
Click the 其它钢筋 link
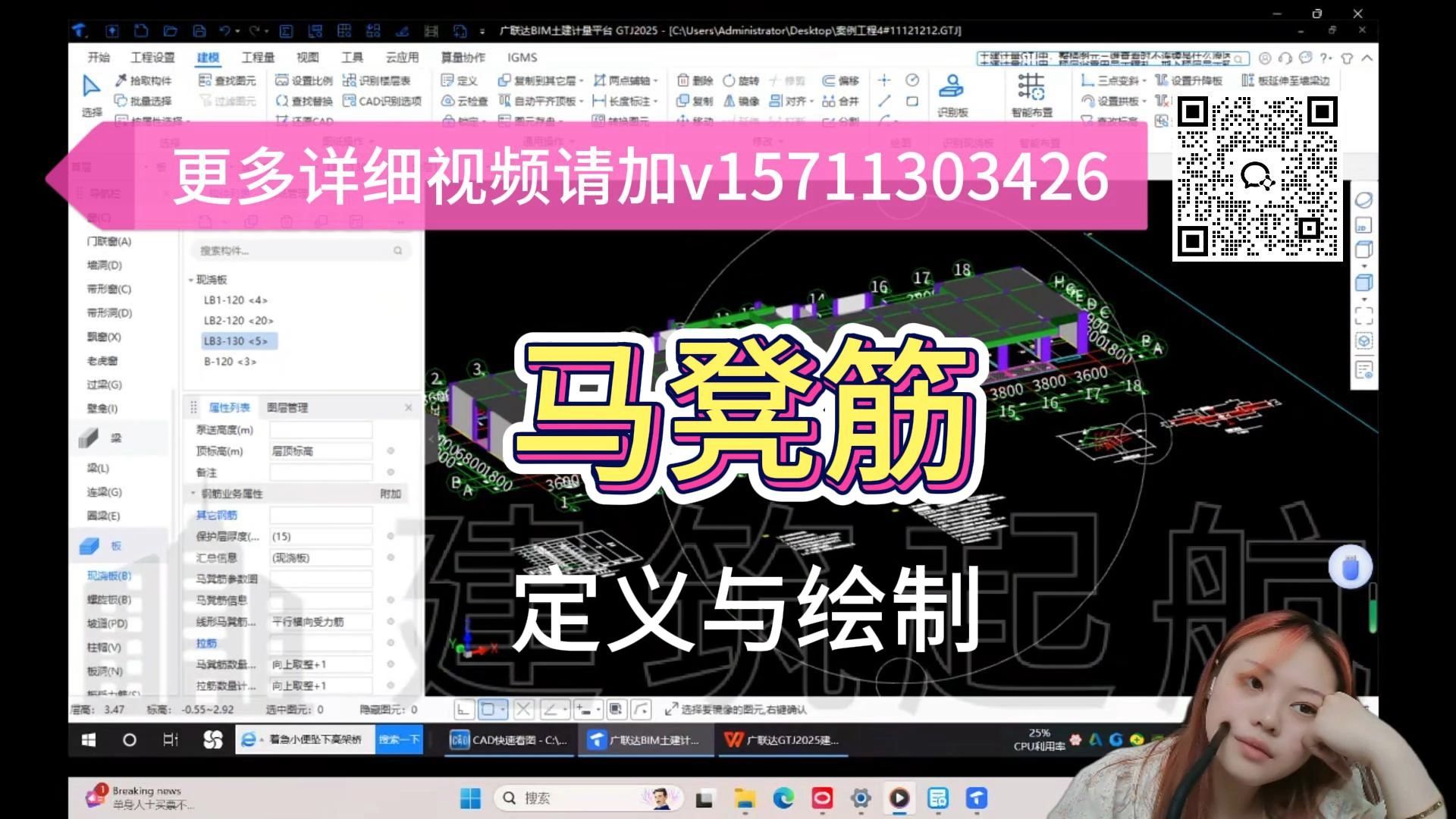tap(216, 515)
